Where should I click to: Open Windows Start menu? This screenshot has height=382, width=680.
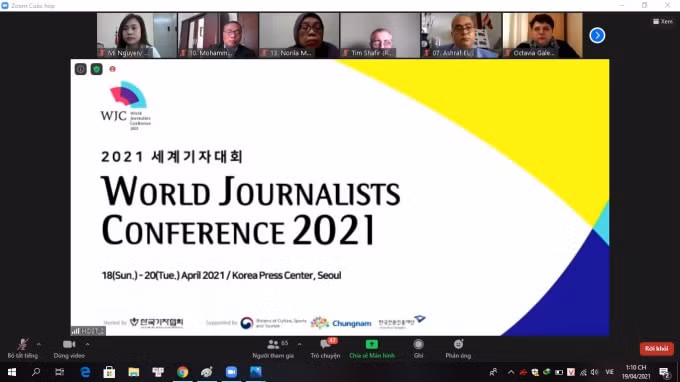coord(12,372)
